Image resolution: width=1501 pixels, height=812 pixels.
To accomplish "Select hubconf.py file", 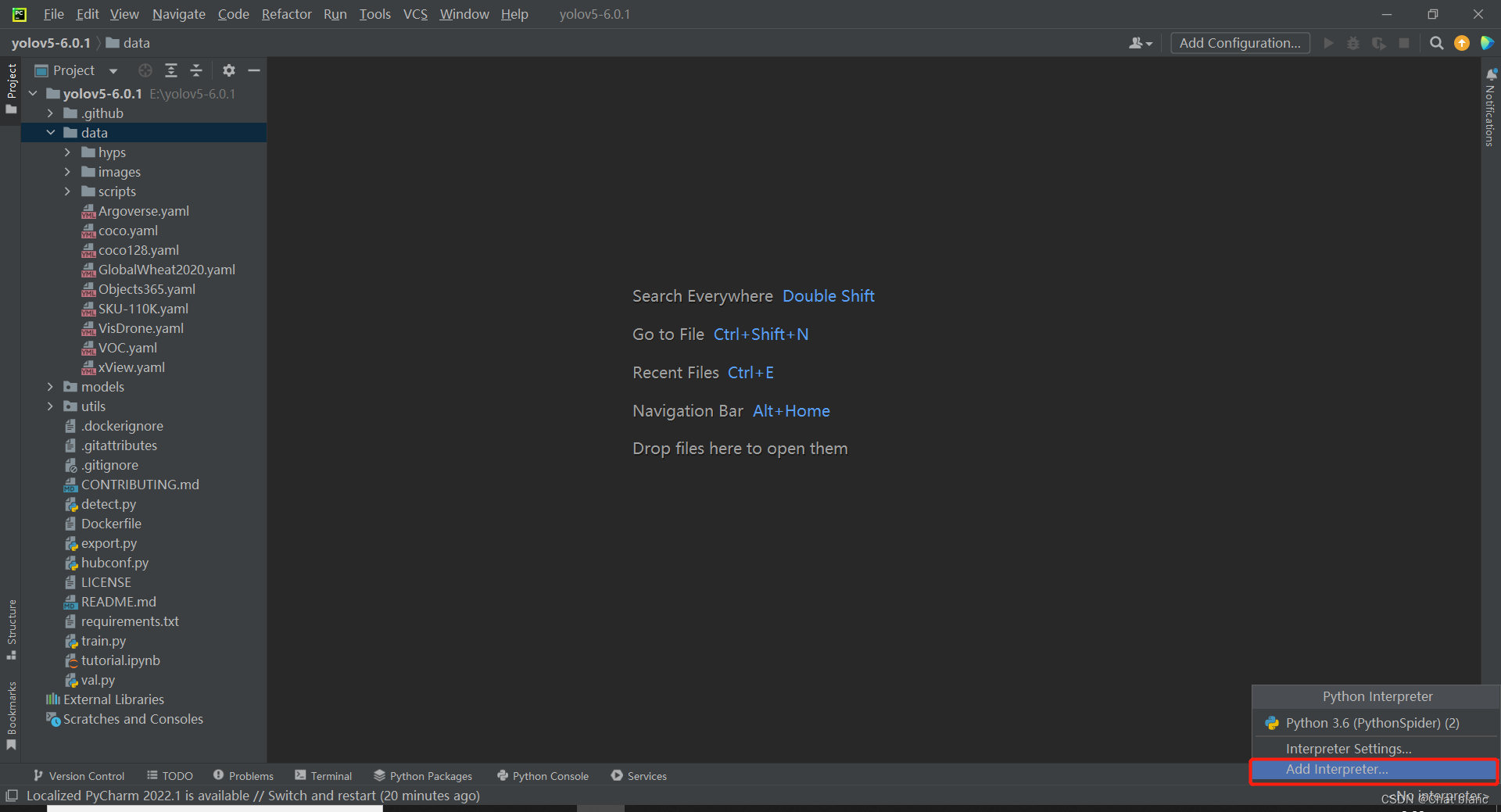I will [106, 563].
